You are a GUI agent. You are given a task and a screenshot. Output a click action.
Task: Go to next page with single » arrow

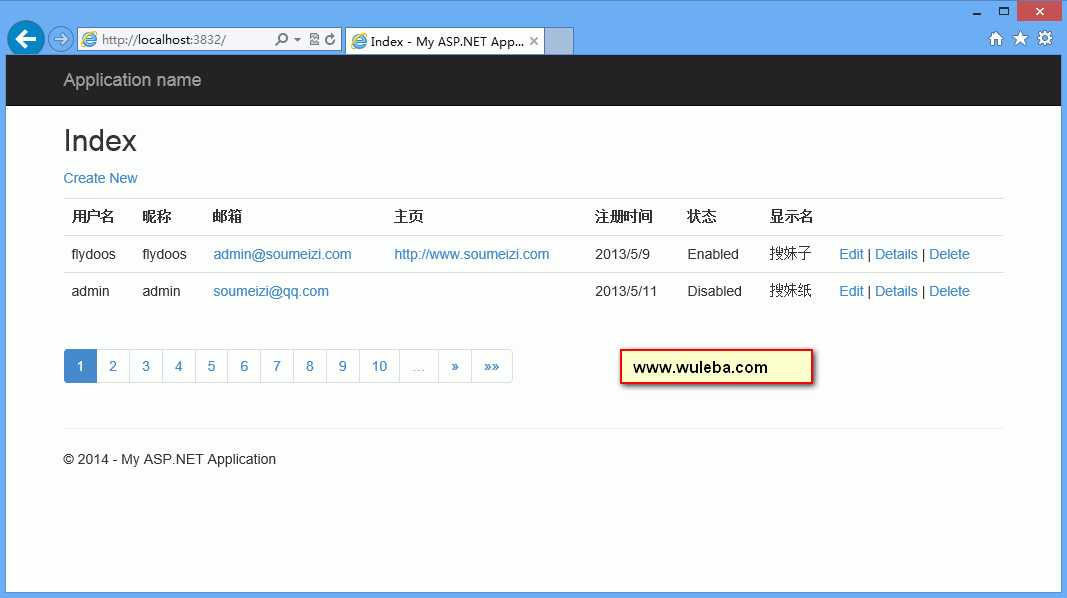pos(455,366)
